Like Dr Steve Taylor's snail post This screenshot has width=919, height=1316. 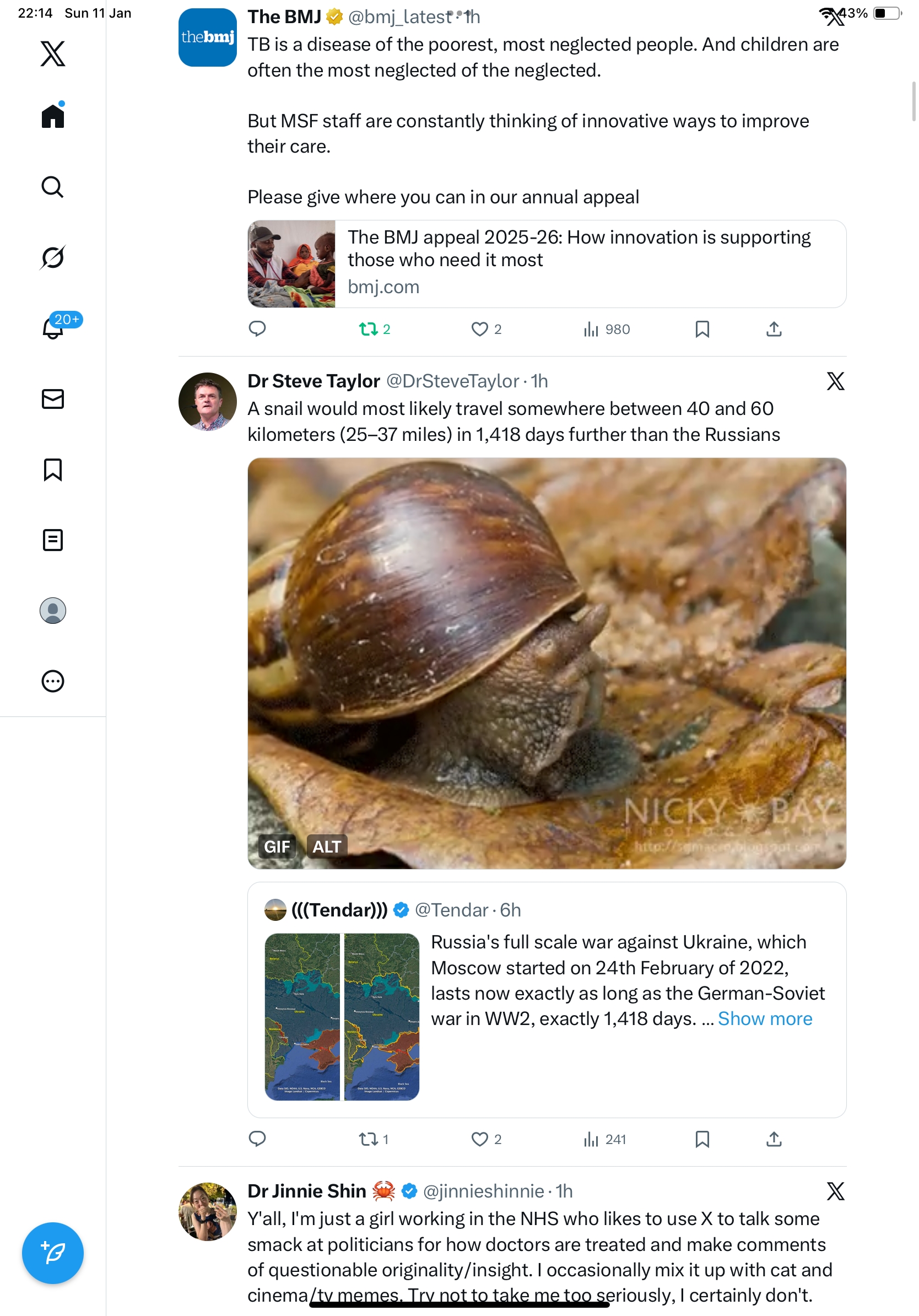479,1139
